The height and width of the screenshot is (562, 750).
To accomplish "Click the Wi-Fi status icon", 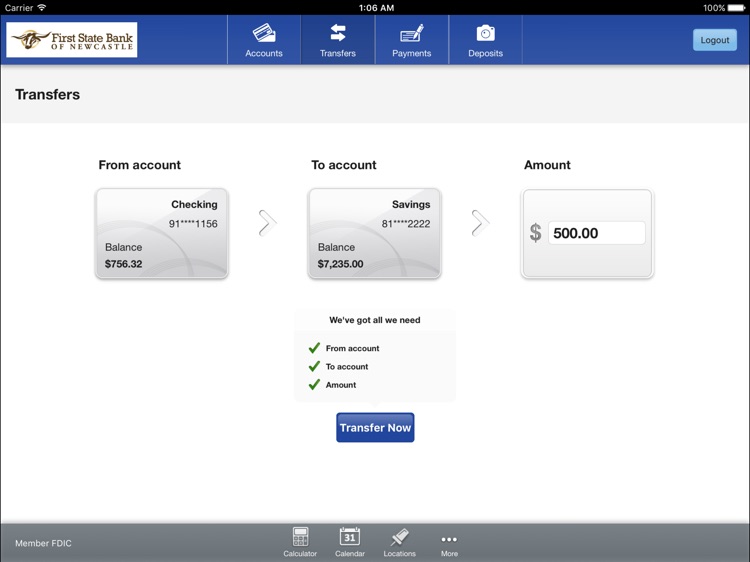I will [x=42, y=7].
